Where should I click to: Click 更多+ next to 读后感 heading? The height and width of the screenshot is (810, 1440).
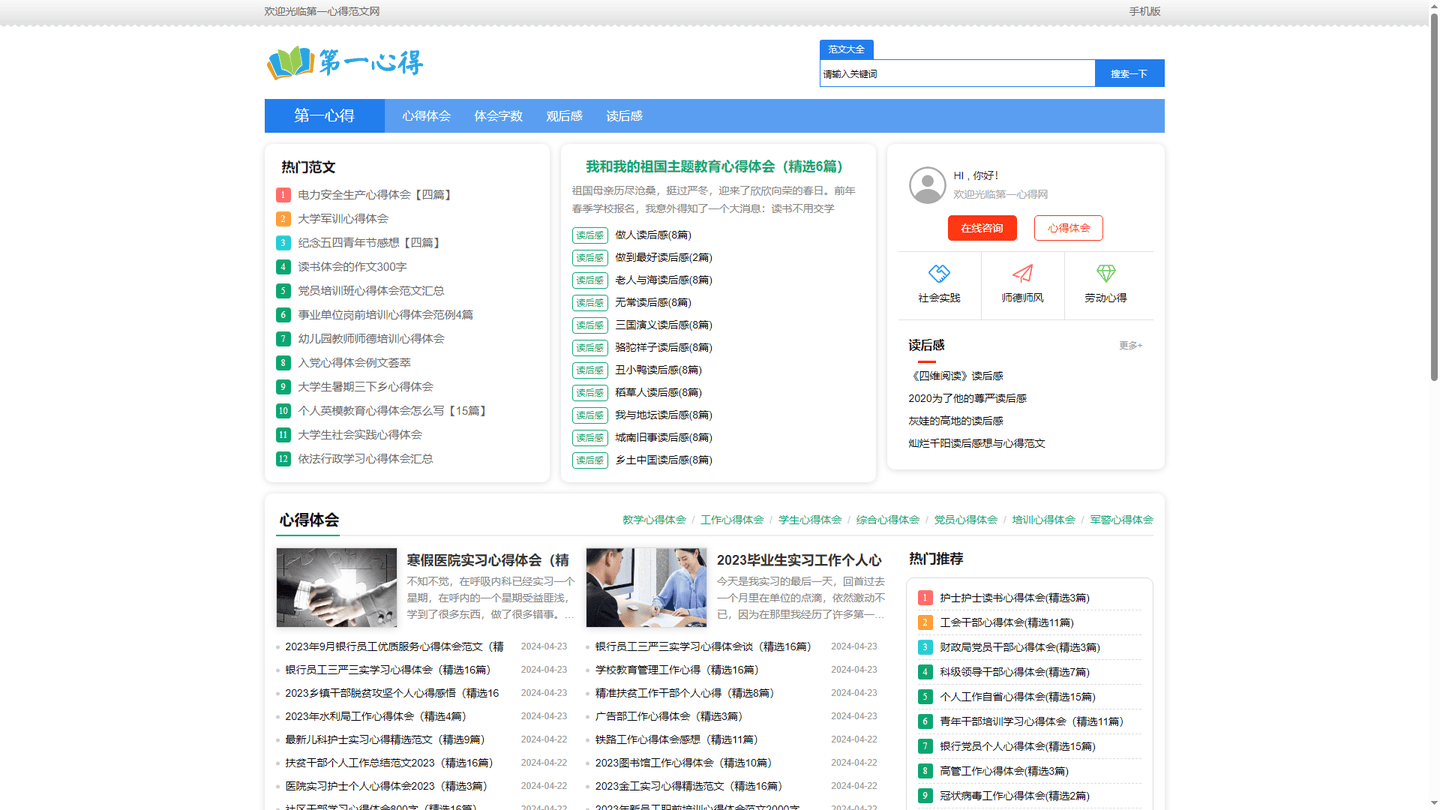tap(1130, 346)
